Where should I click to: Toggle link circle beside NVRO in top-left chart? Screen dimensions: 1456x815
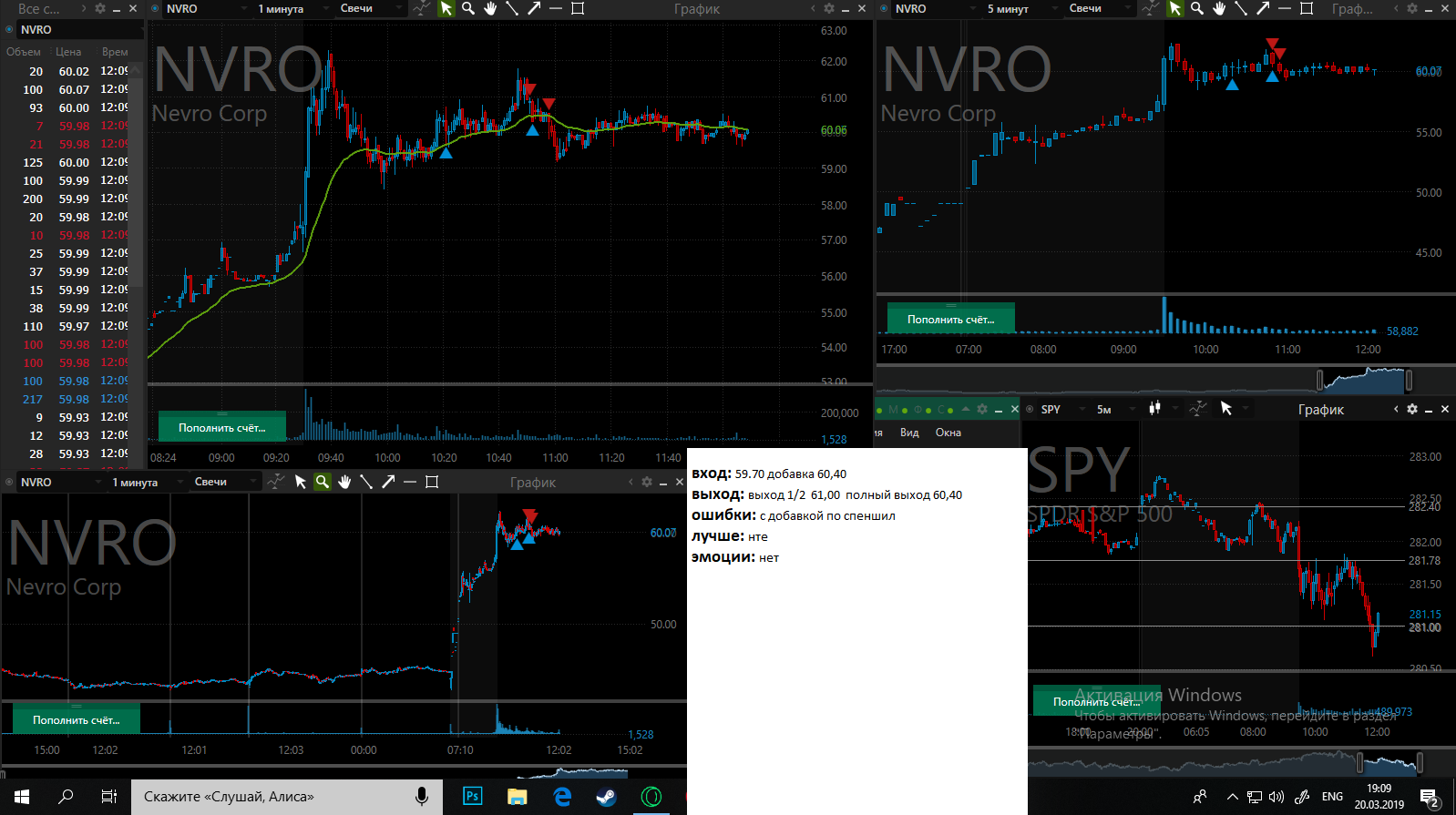point(155,8)
